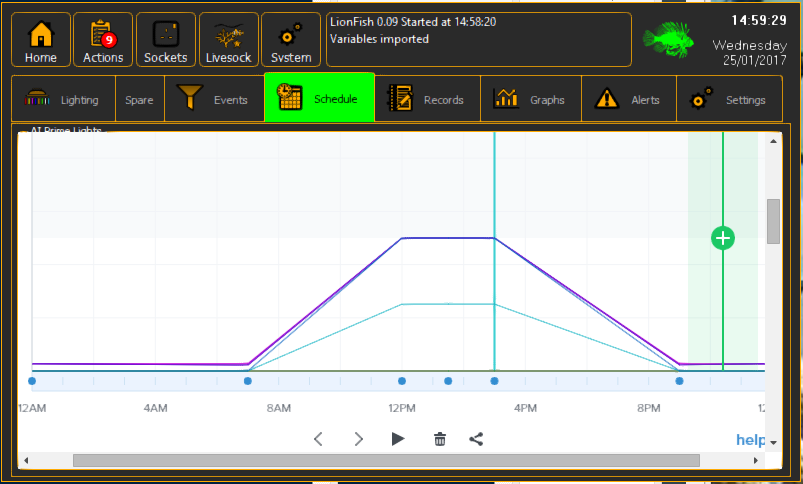Open the Records tab
Image resolution: width=803 pixels, height=484 pixels.
click(428, 99)
